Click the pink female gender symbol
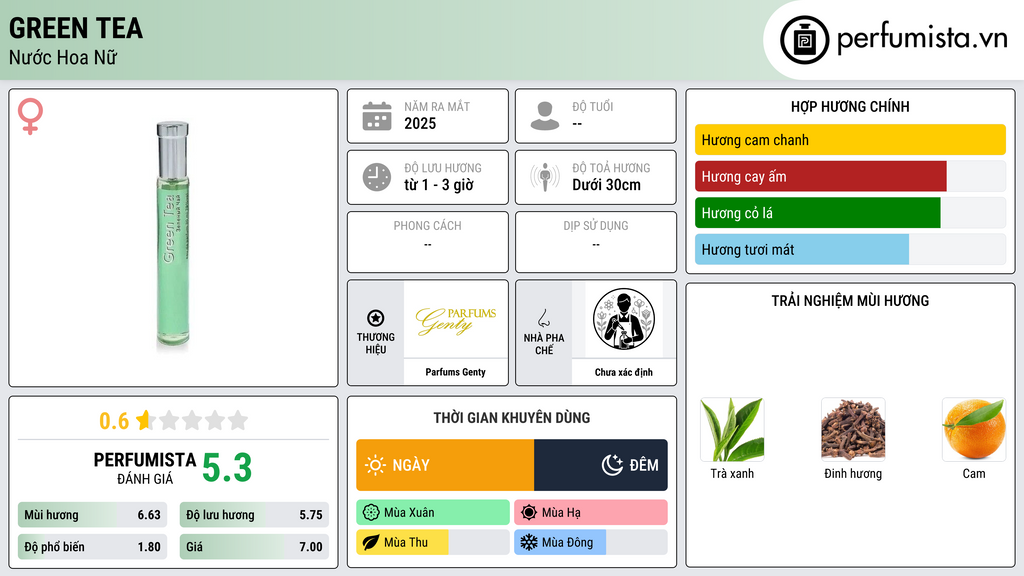This screenshot has height=576, width=1024. click(30, 116)
